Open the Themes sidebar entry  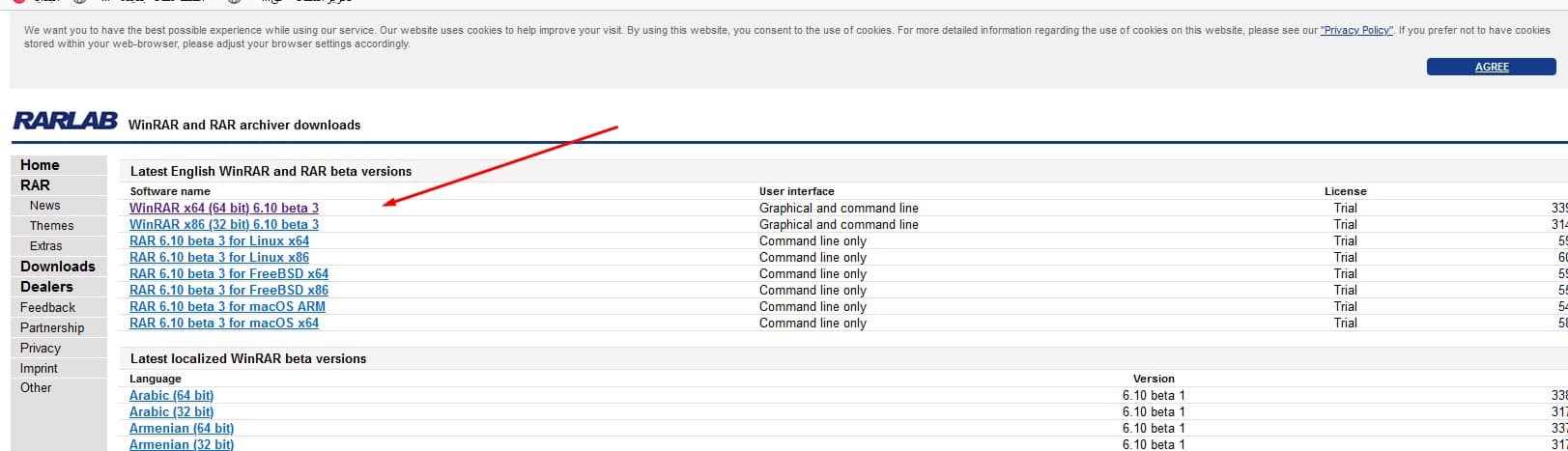click(x=51, y=226)
